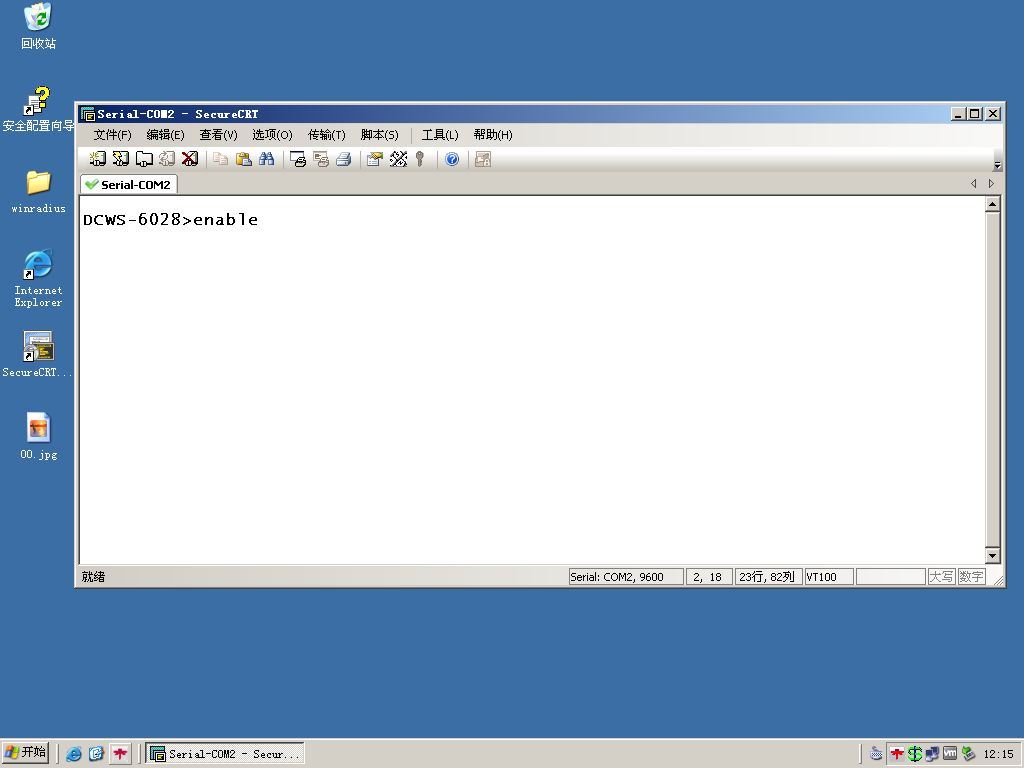Click the red dragonfly system tray icon
1024x768 pixels.
pos(897,754)
